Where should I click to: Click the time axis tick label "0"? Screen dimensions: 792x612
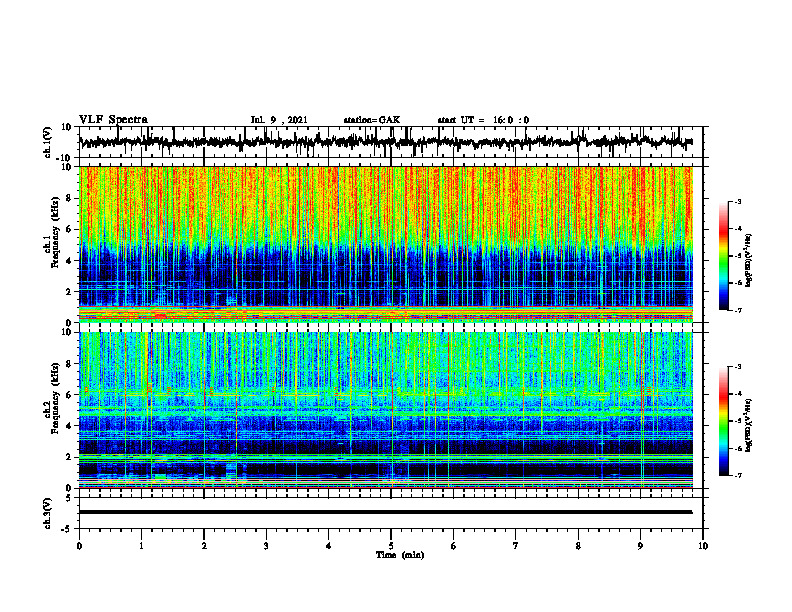tap(79, 546)
